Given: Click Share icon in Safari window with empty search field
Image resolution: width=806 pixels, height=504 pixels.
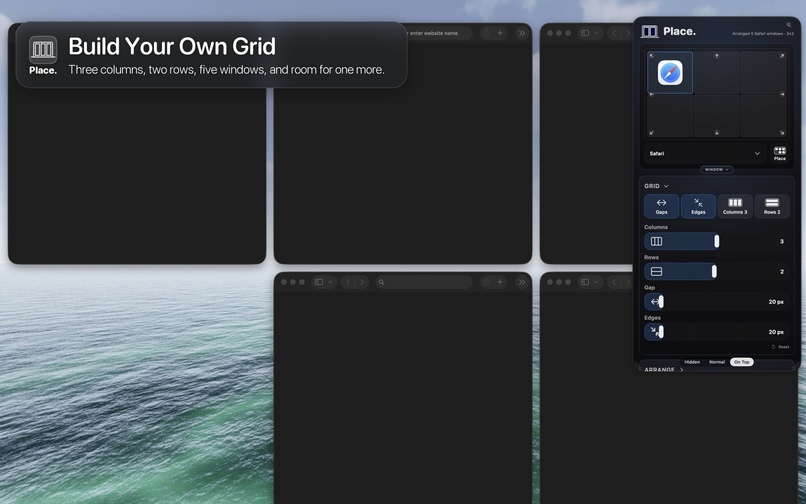Looking at the screenshot, I should 486,282.
